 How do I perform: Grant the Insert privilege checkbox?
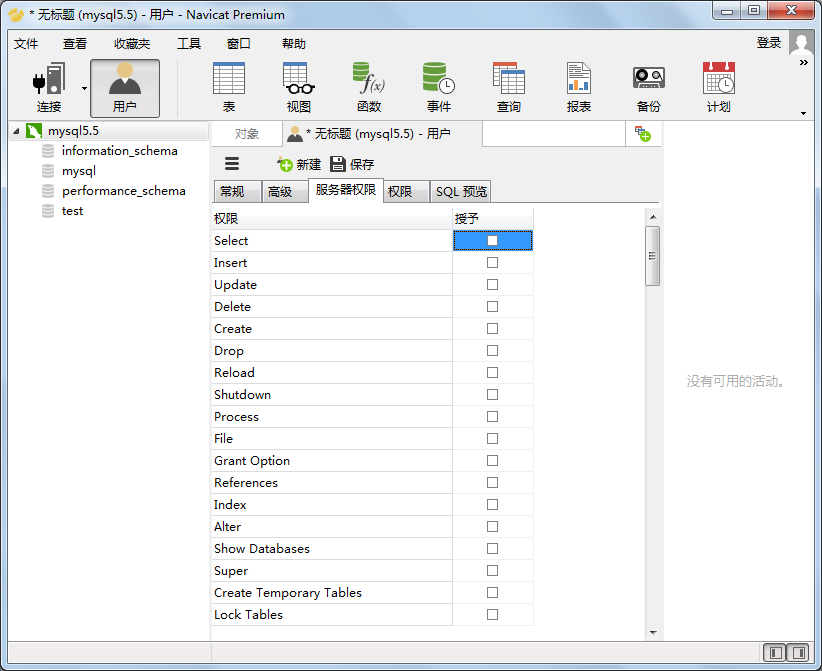492,263
